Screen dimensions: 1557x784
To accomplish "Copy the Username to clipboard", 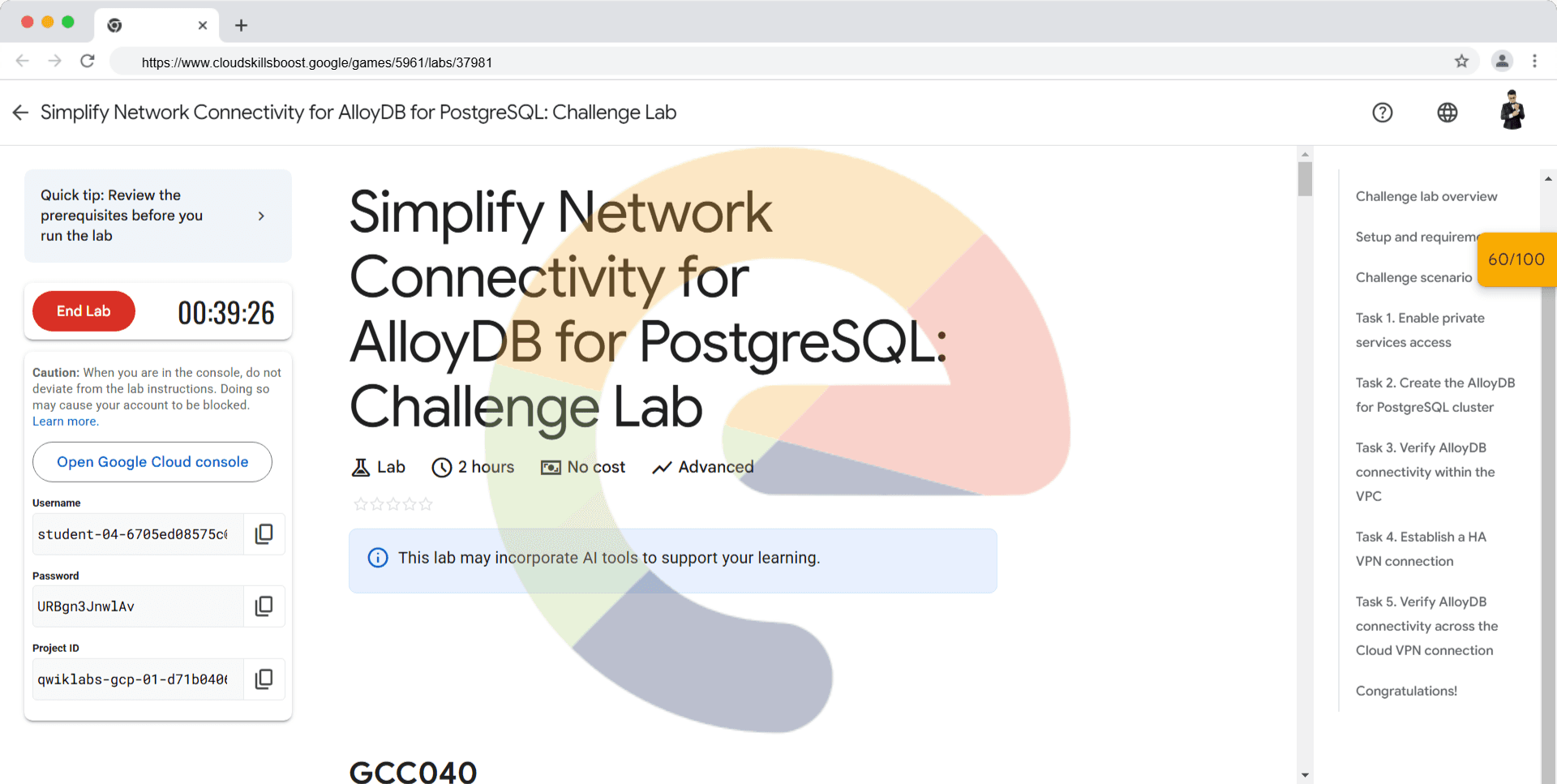I will [264, 533].
